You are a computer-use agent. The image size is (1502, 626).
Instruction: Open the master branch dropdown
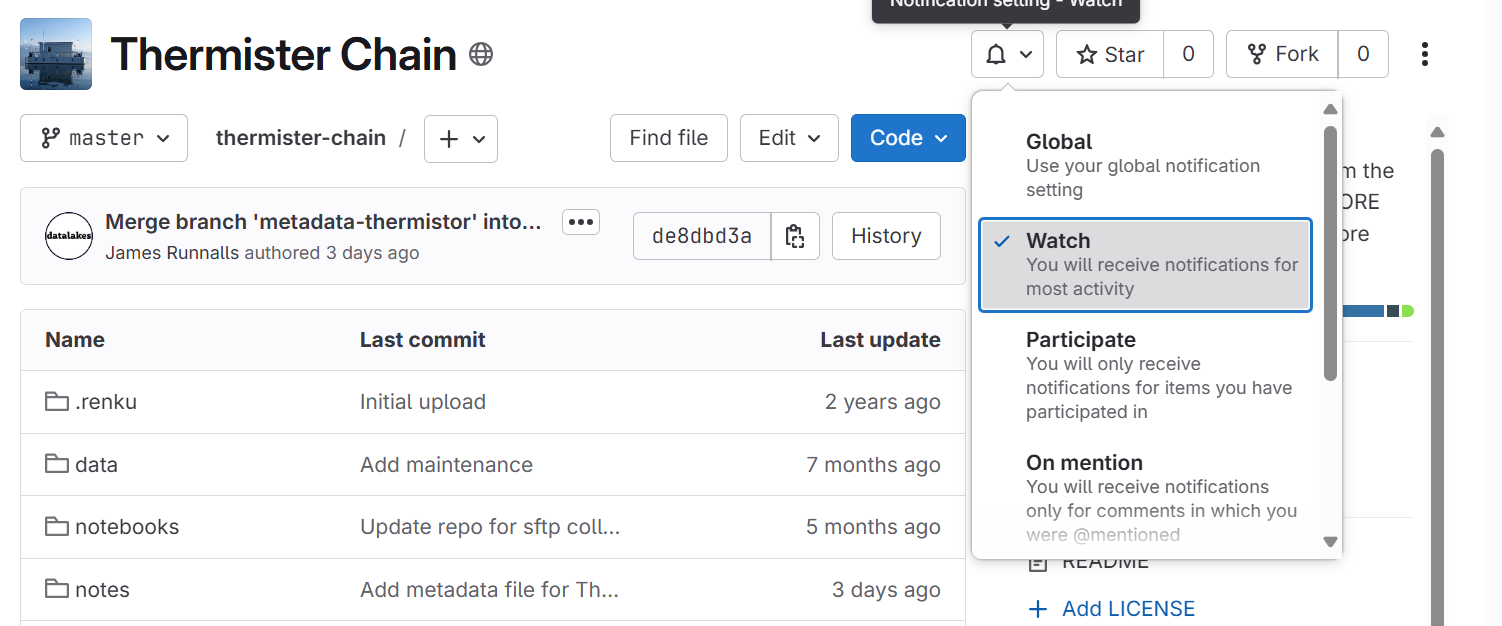(104, 138)
